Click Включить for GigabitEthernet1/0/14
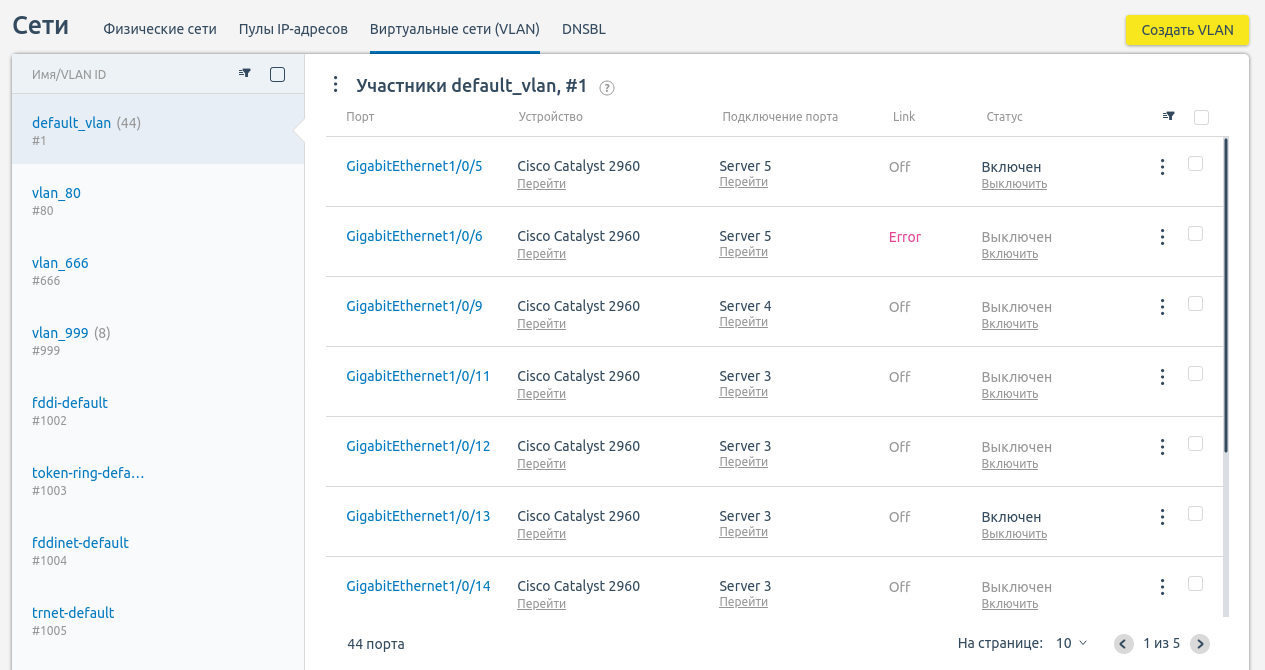 pos(1010,604)
